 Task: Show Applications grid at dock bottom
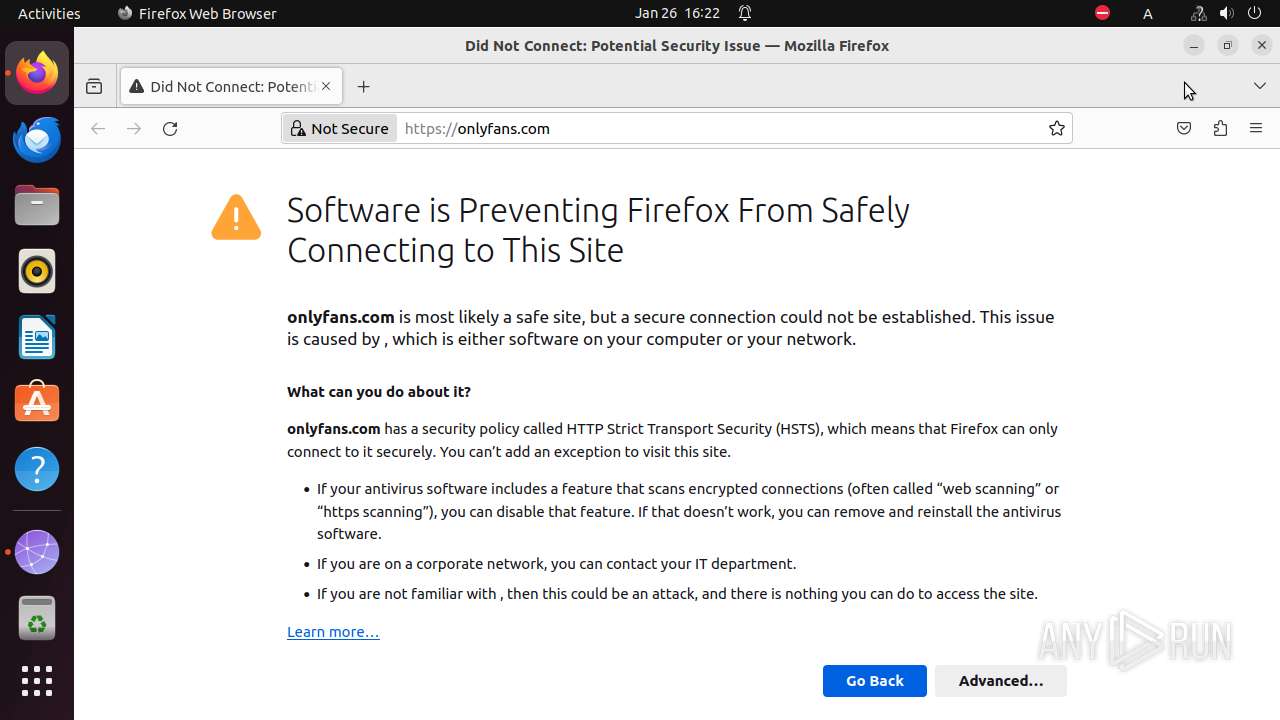[37, 681]
